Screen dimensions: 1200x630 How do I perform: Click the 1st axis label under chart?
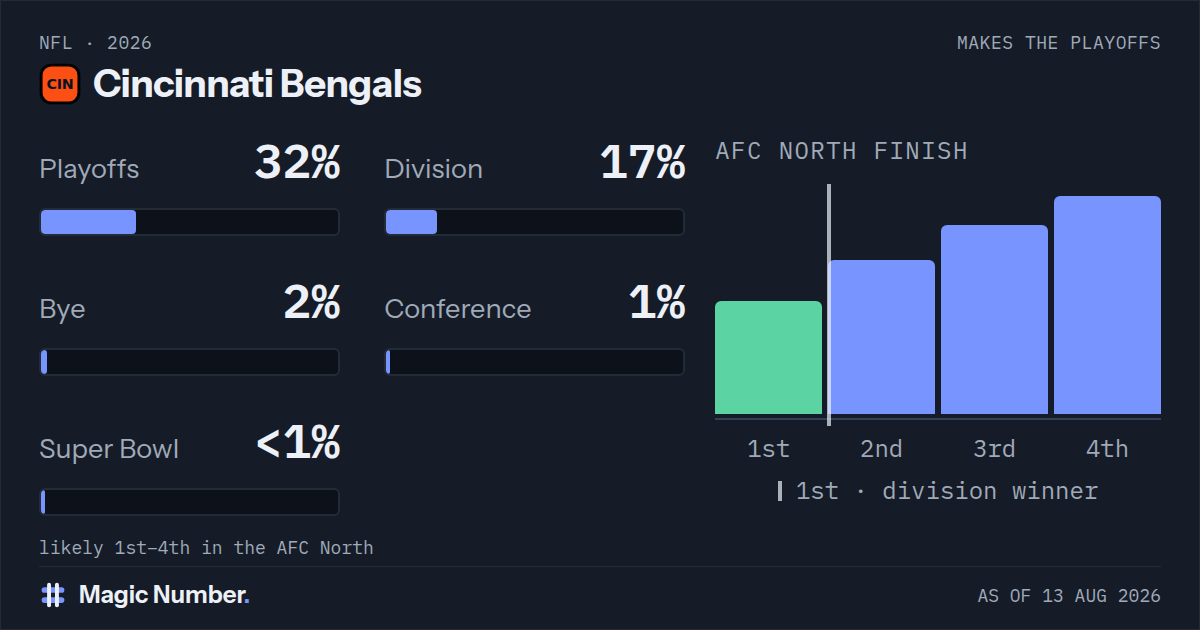point(768,449)
